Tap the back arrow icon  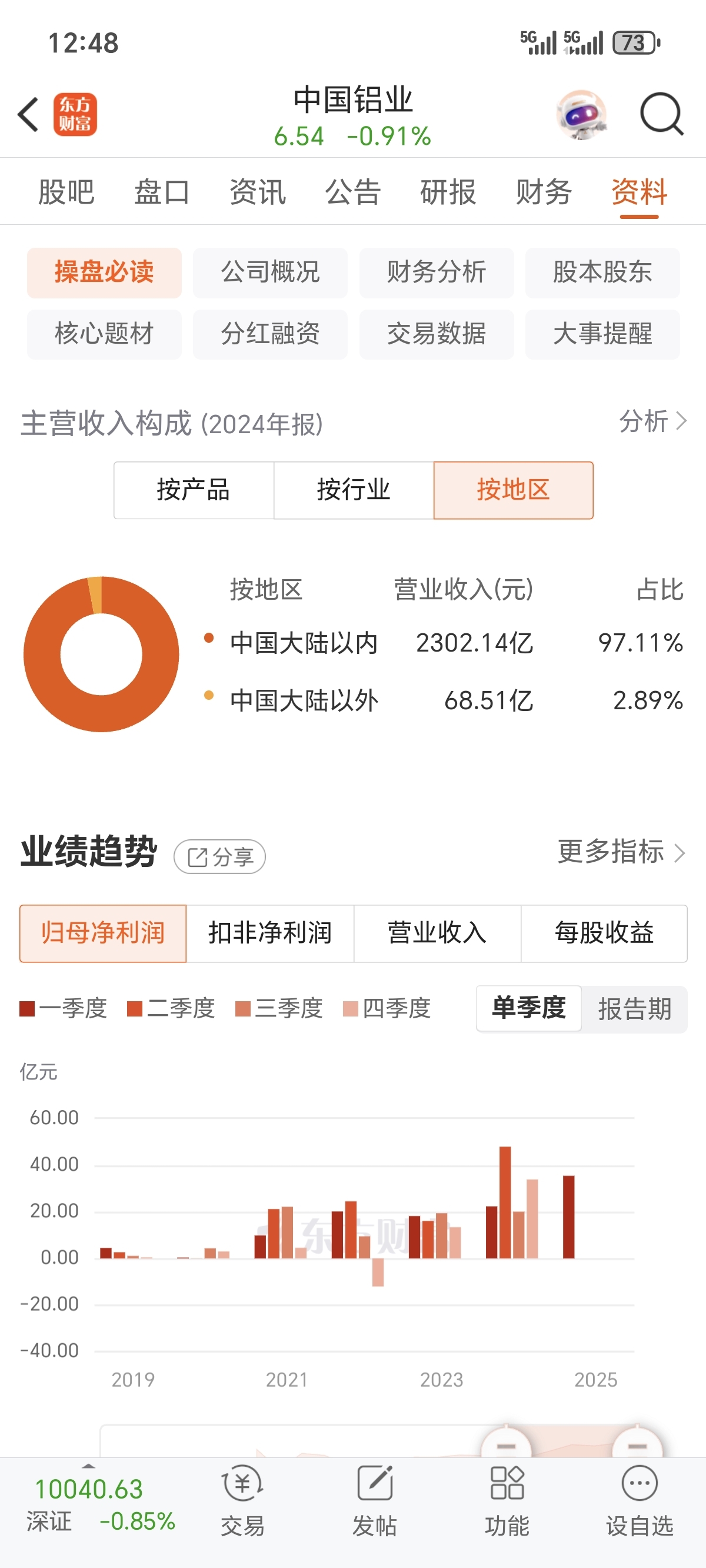coord(28,114)
